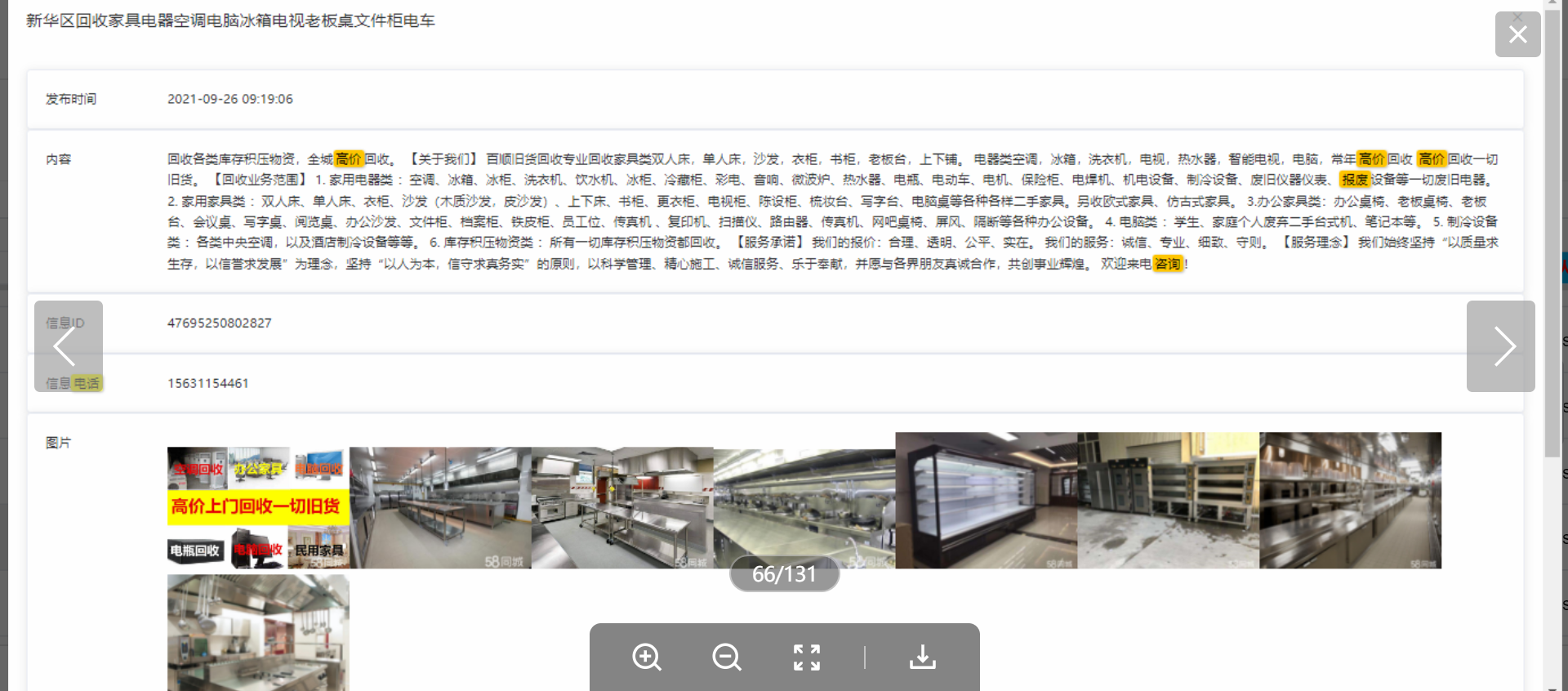The height and width of the screenshot is (691, 1568).
Task: Select the publish time 2021-09-26 09:19:06
Action: click(230, 99)
